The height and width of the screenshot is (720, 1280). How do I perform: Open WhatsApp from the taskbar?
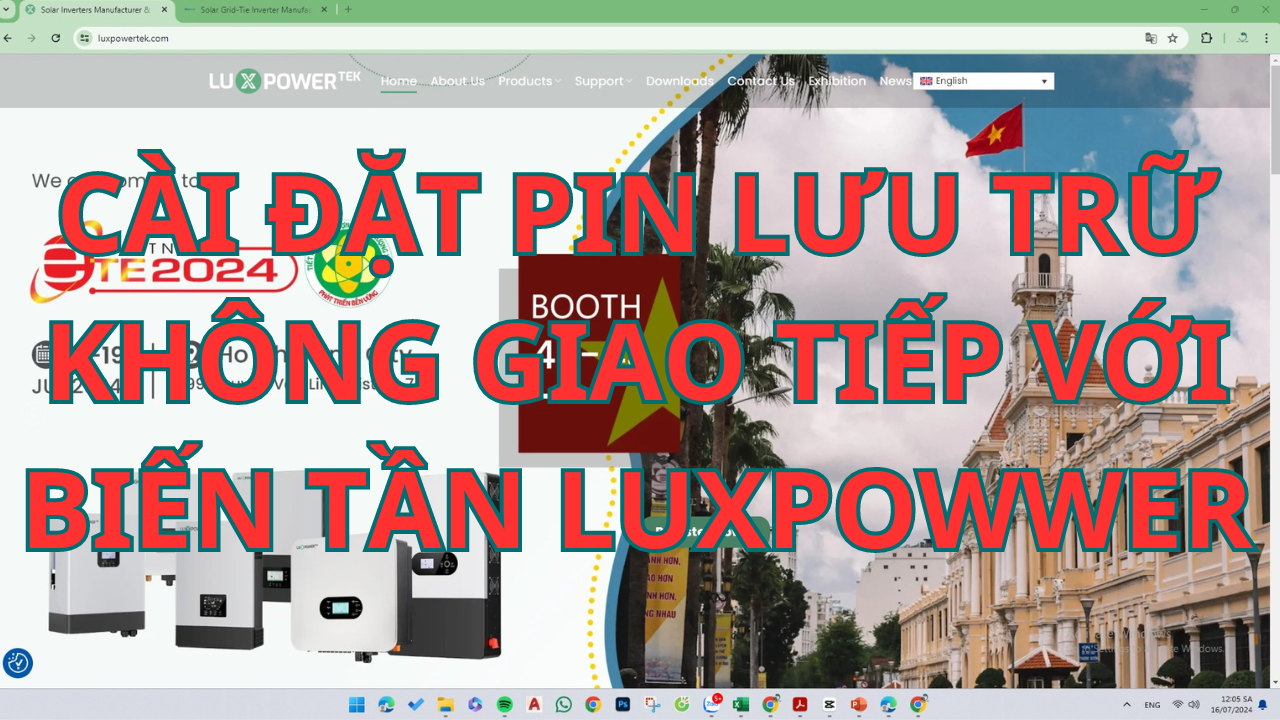click(563, 704)
